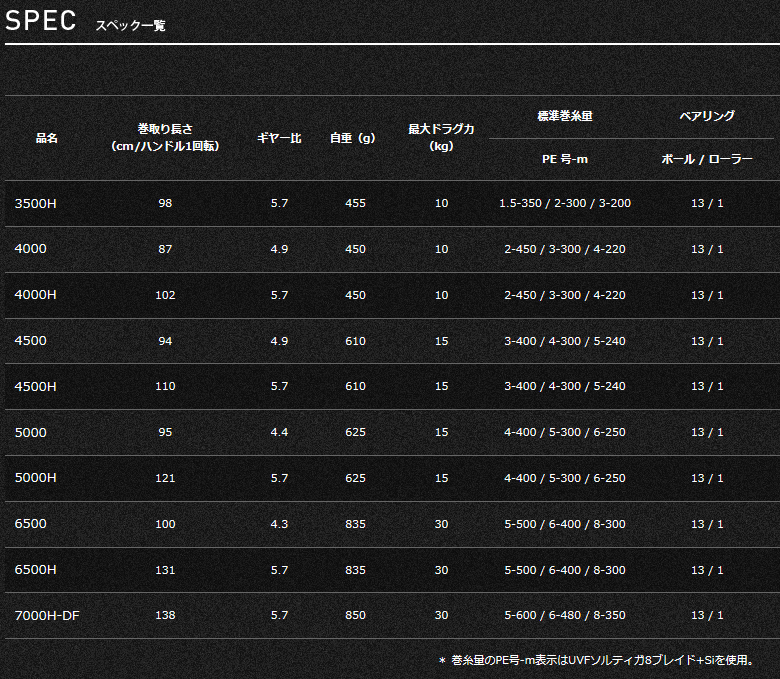The height and width of the screenshot is (679, 780).
Task: Select the 3500H model name cell
Action: [x=35, y=203]
